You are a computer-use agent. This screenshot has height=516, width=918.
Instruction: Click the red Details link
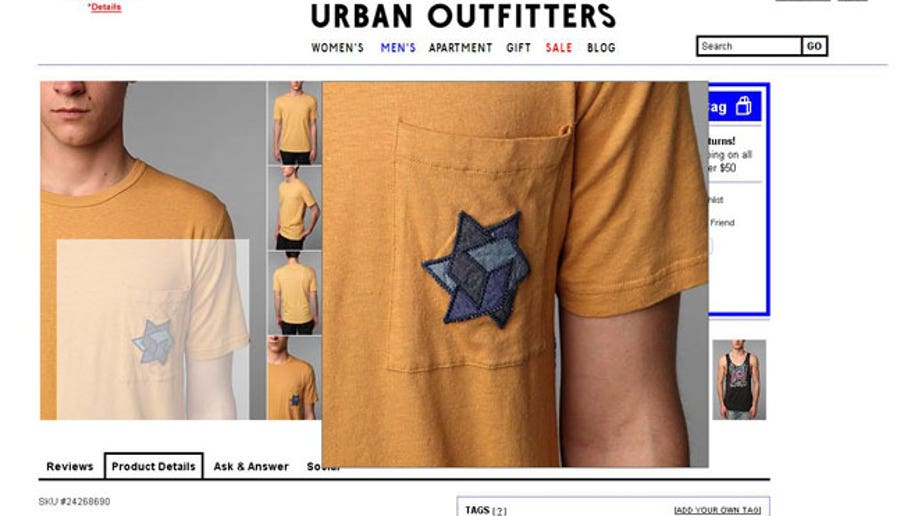coord(105,7)
